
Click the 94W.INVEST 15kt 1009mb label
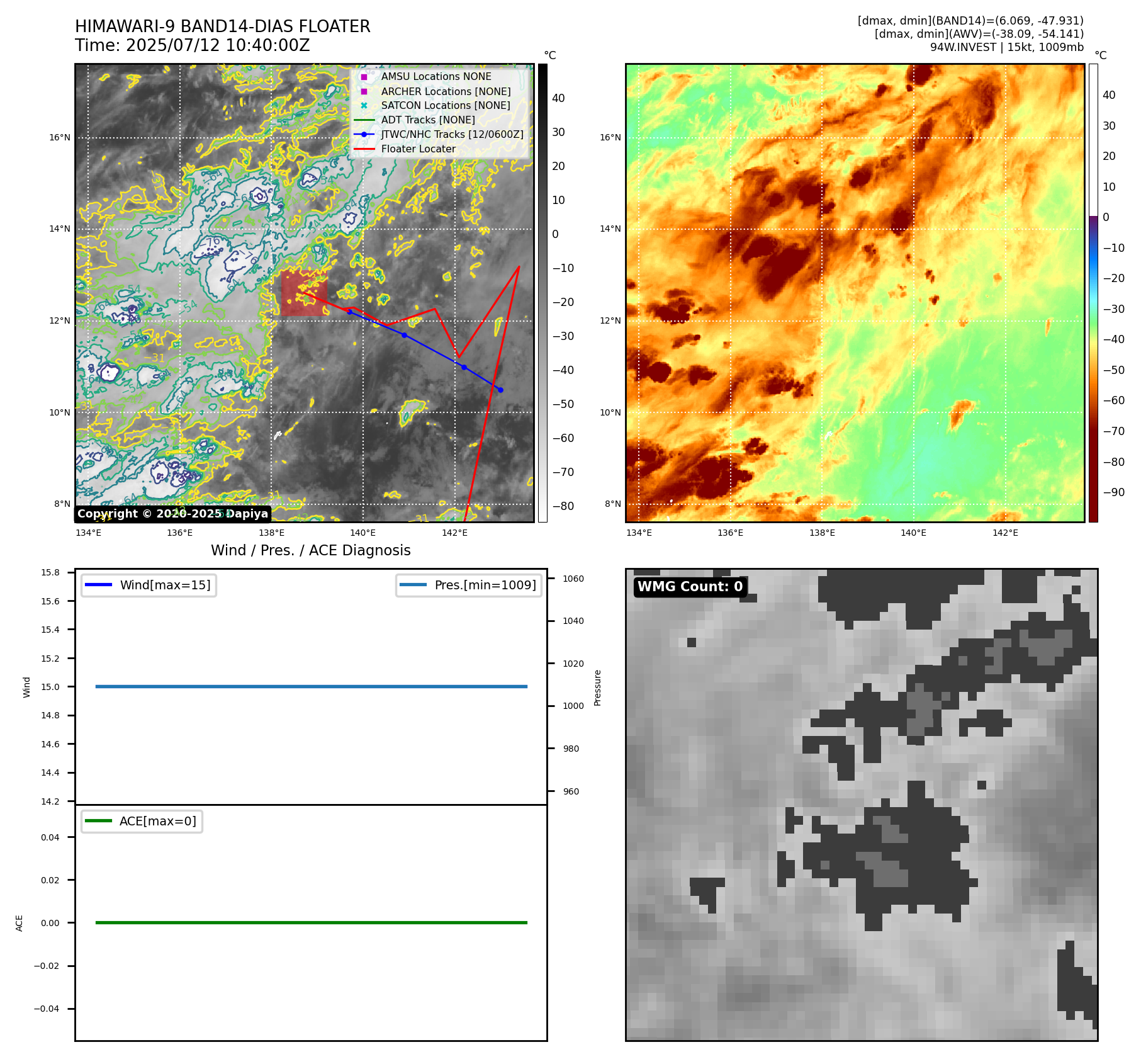click(1007, 47)
